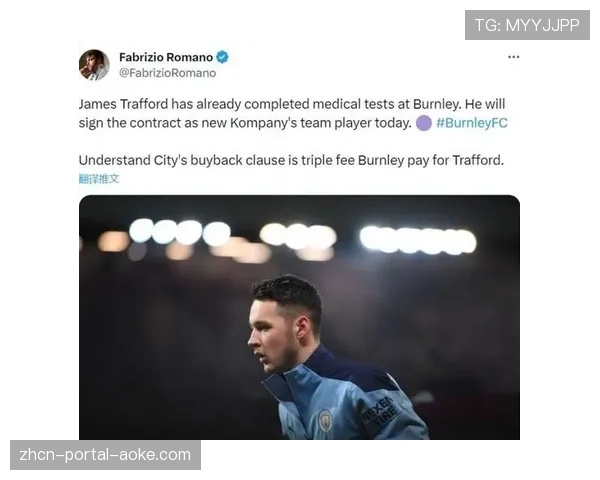Open the #BurnleyFC hashtag
600x480 pixels.
471,123
